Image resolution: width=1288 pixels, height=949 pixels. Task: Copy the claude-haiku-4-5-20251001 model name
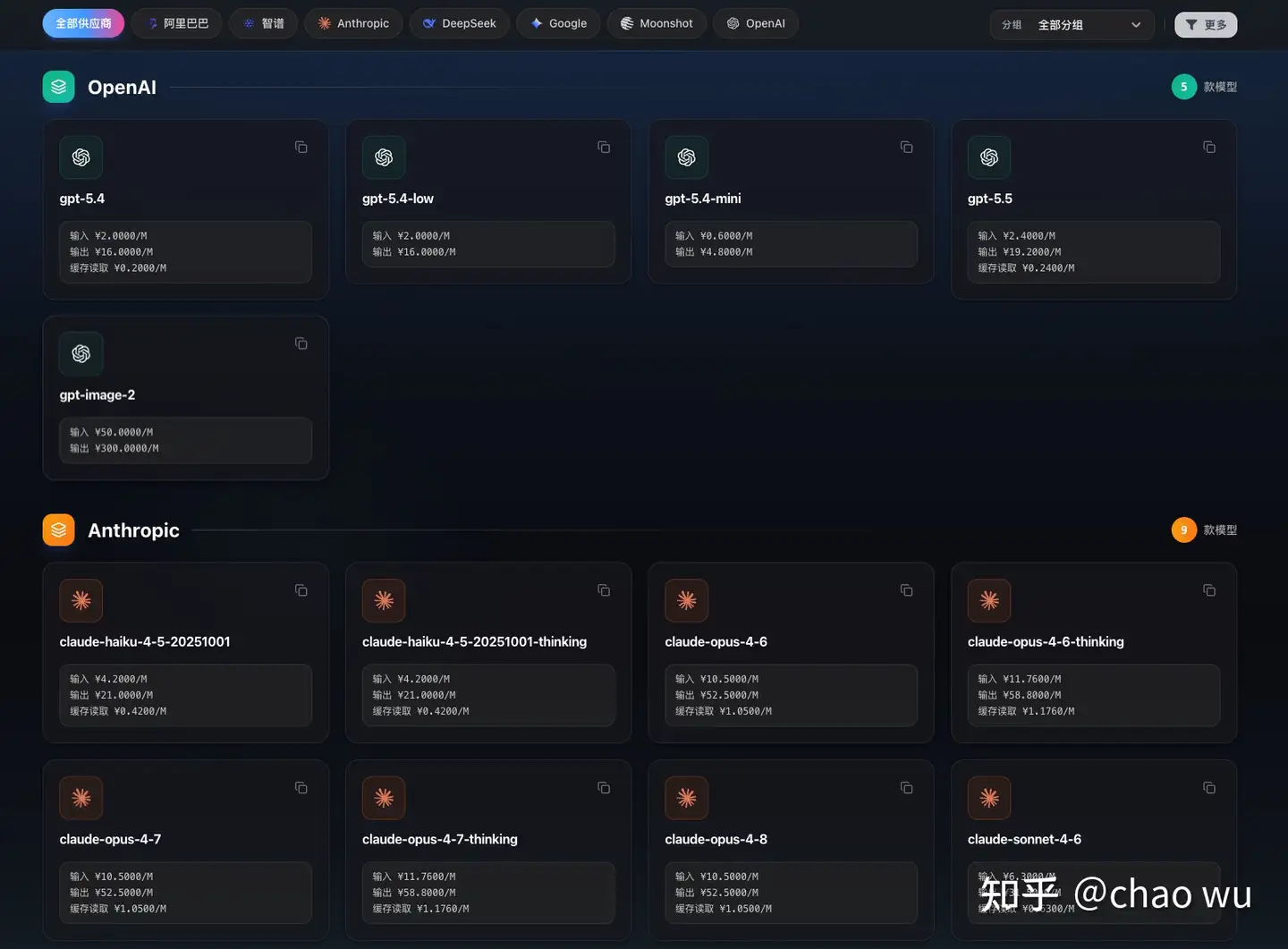pos(301,590)
